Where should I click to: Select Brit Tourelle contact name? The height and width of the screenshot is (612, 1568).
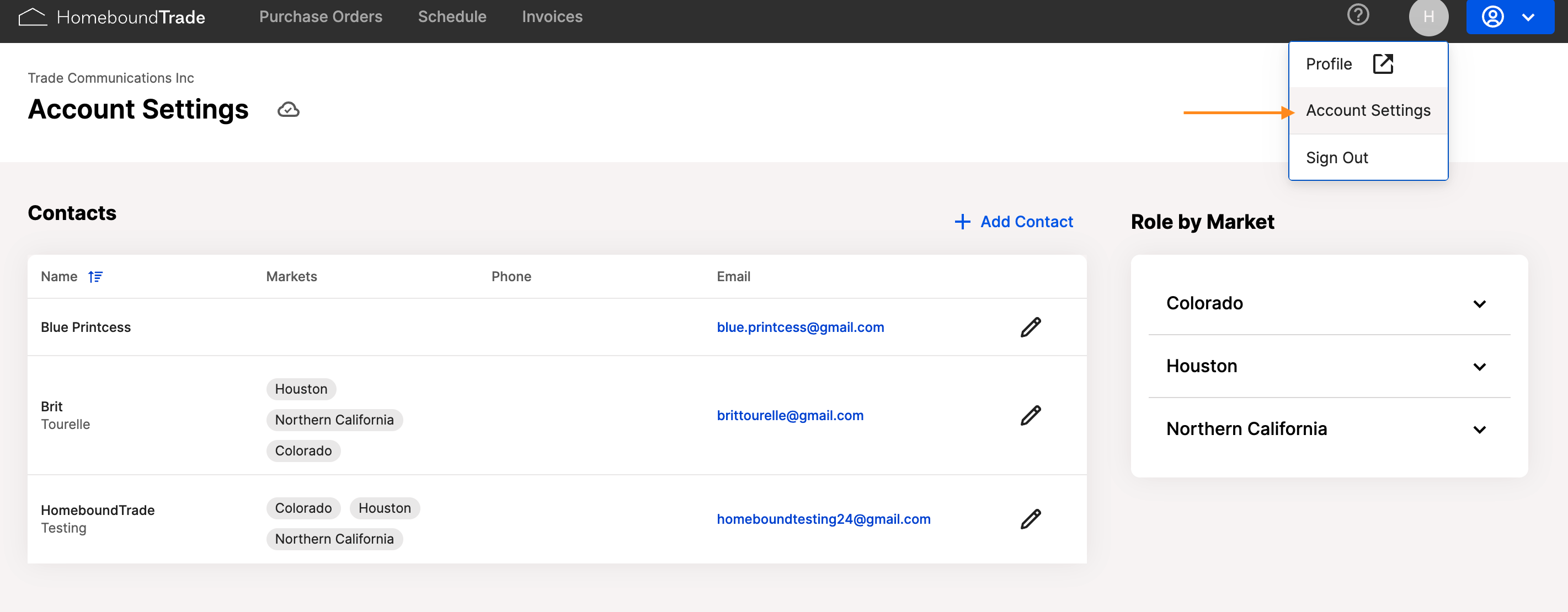(x=65, y=416)
